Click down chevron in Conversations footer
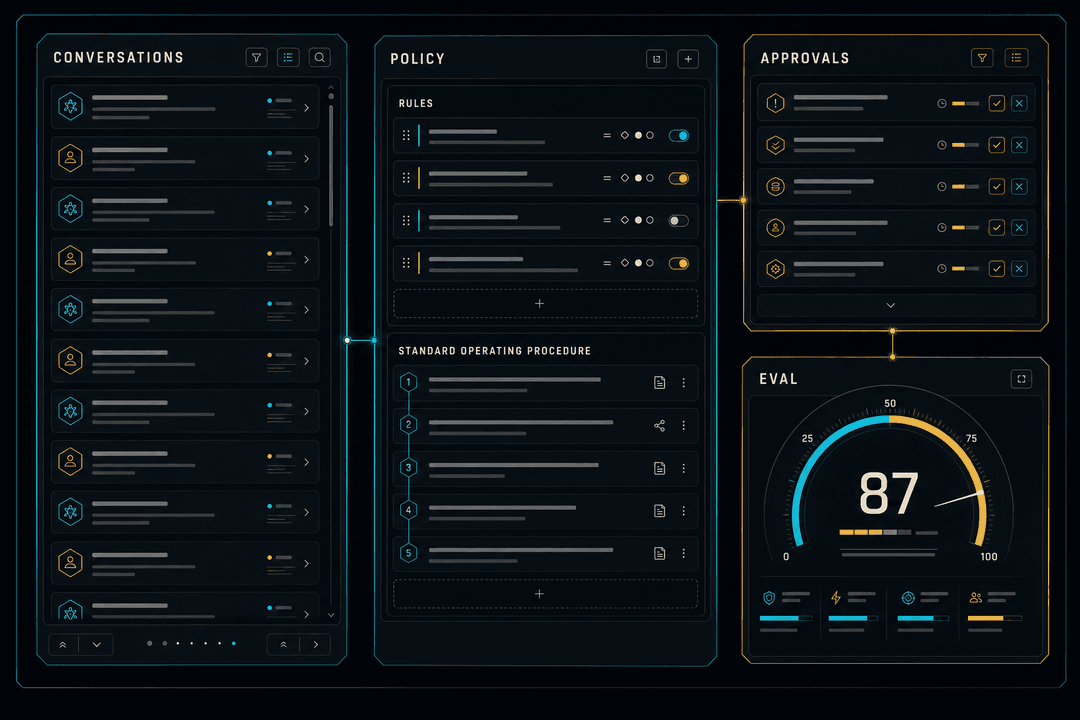 click(96, 645)
